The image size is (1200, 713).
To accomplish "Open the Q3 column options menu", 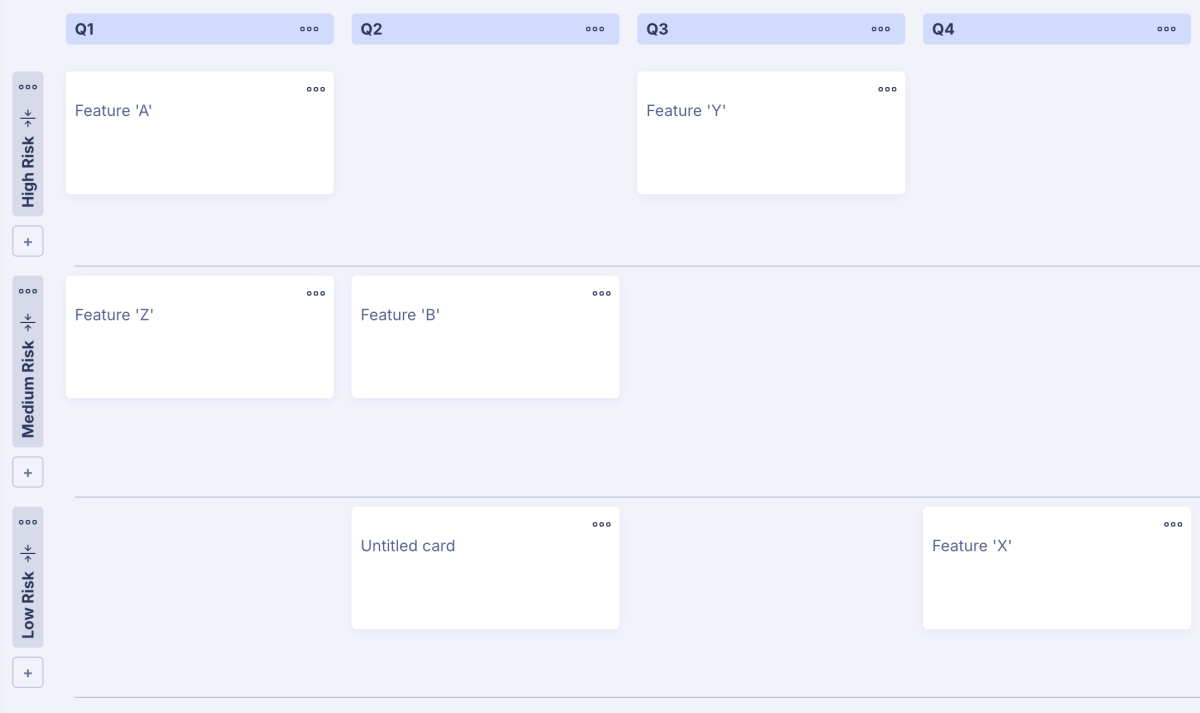I will tap(881, 29).
